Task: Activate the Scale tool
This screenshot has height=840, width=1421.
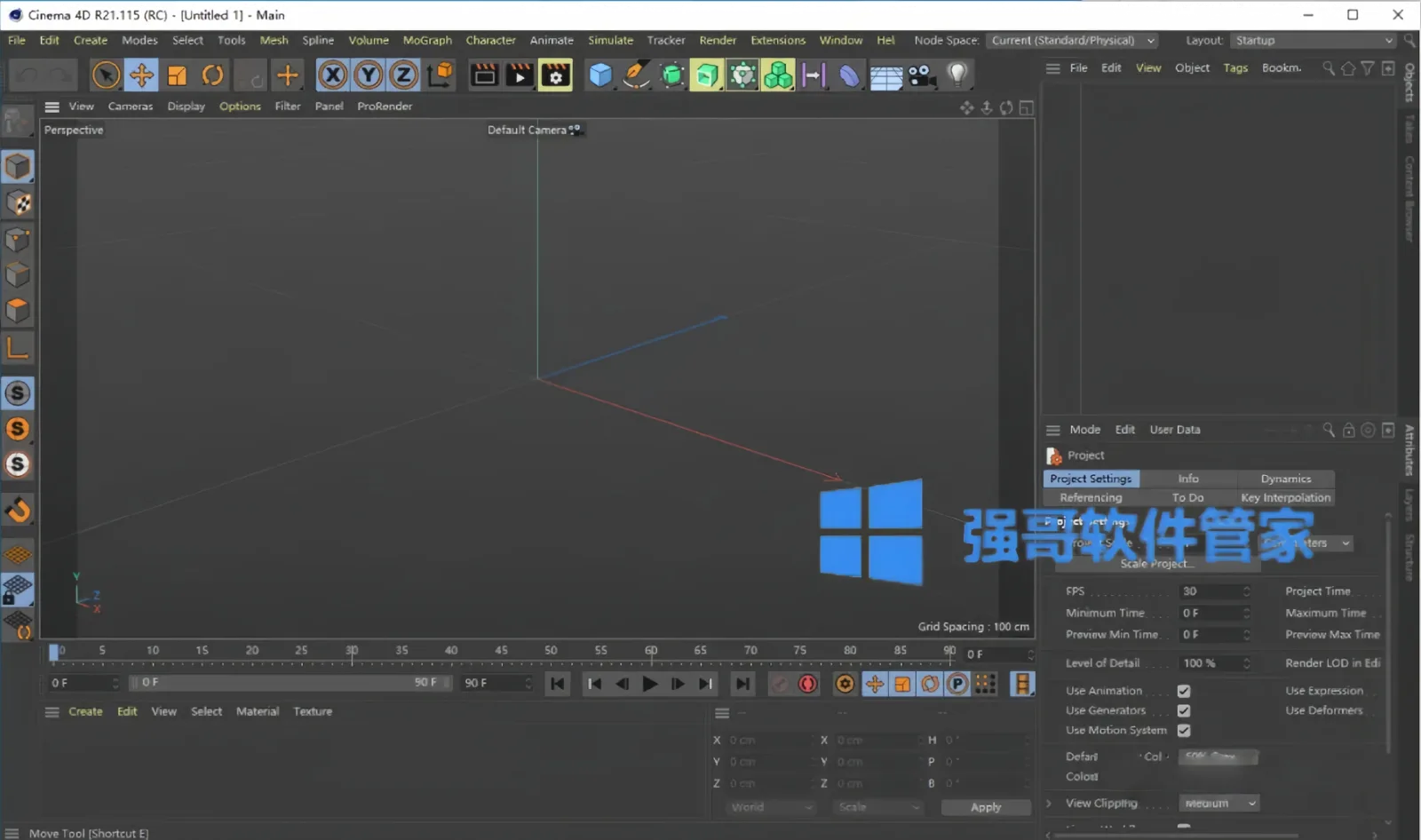Action: 178,75
